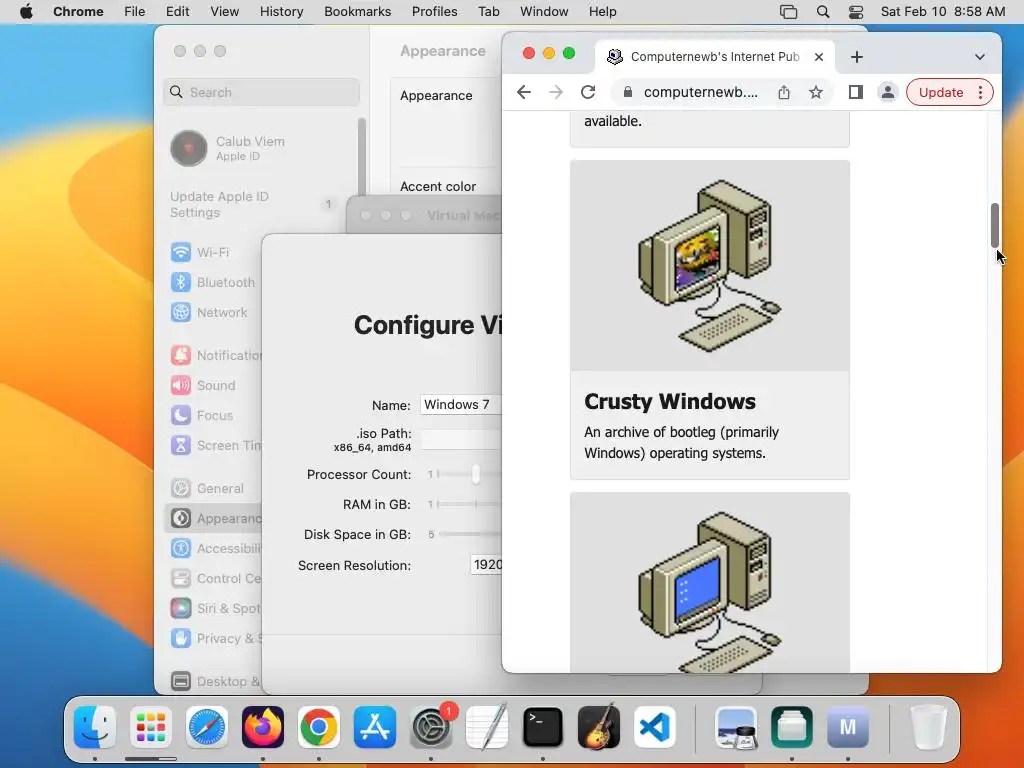The image size is (1024, 768).
Task: Reload the computernewb page
Action: point(588,92)
